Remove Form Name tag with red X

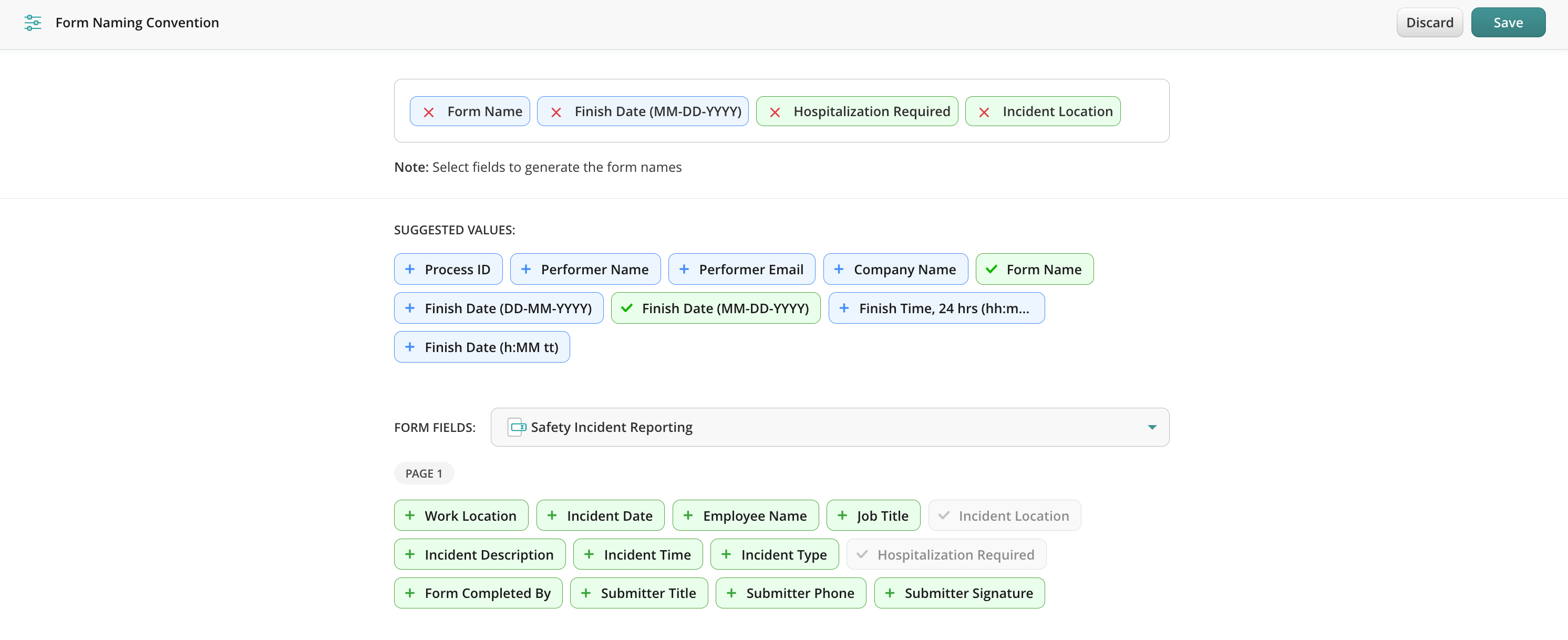pyautogui.click(x=429, y=112)
